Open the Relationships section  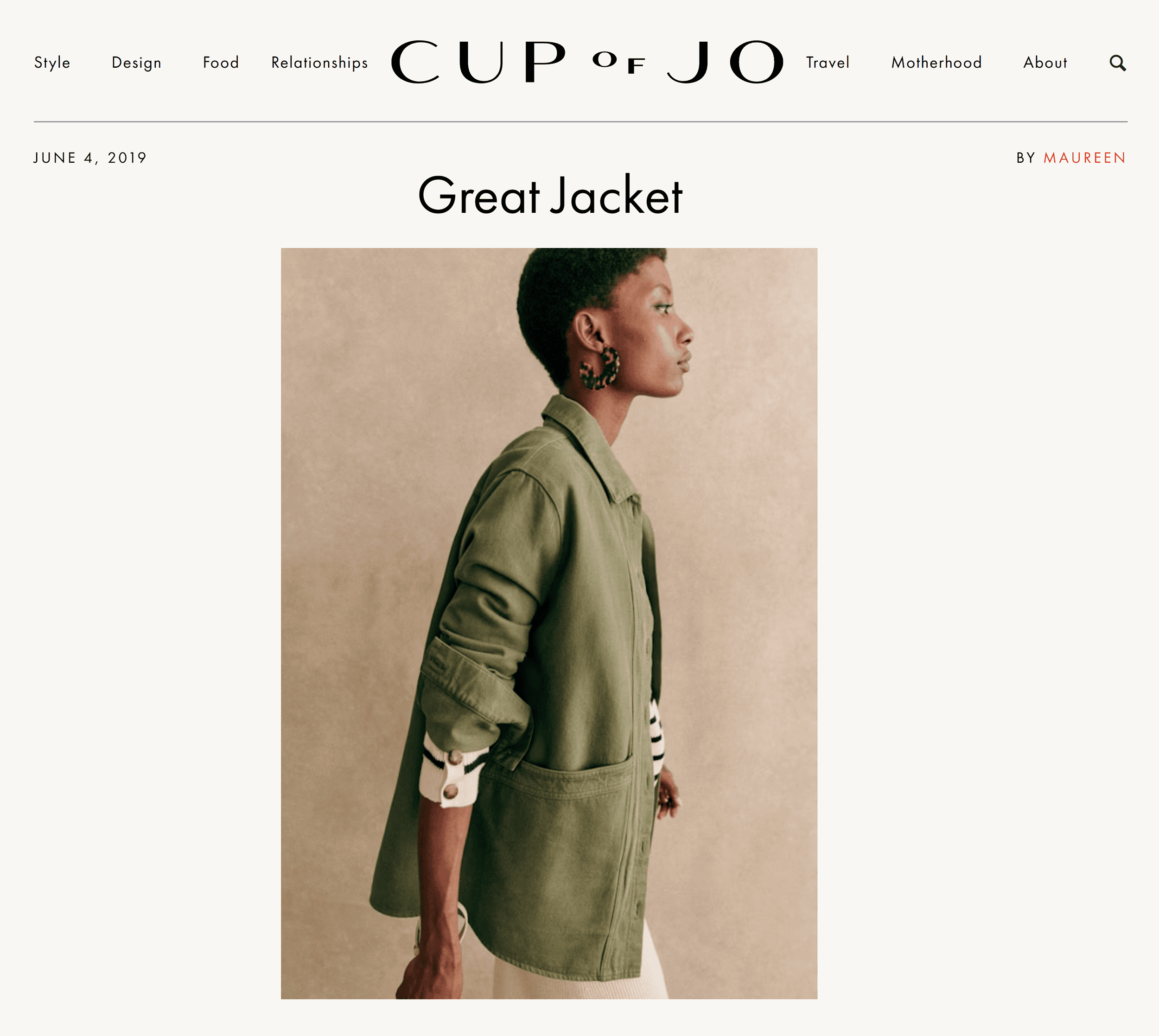click(x=319, y=63)
